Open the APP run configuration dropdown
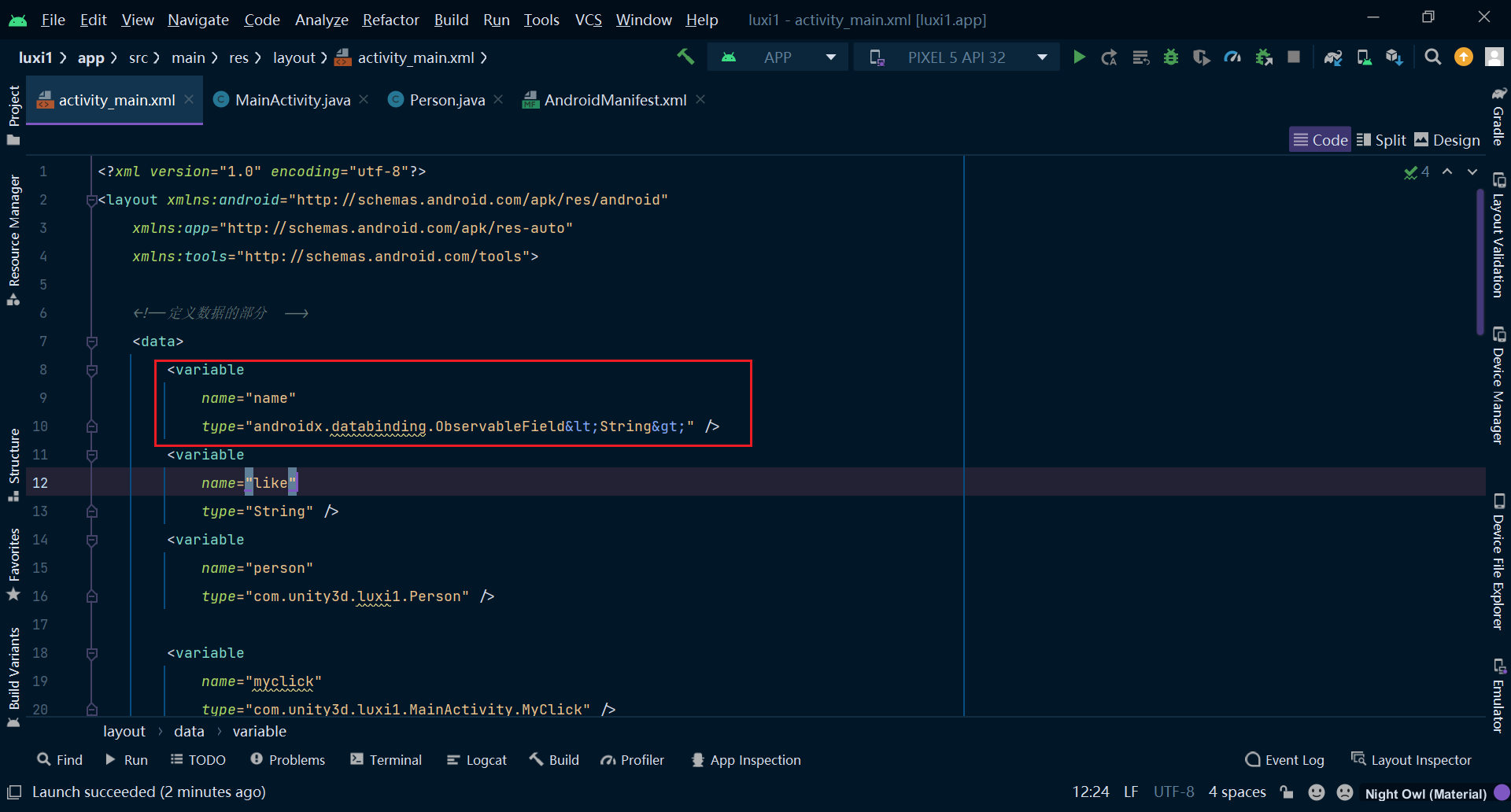1511x812 pixels. click(778, 57)
